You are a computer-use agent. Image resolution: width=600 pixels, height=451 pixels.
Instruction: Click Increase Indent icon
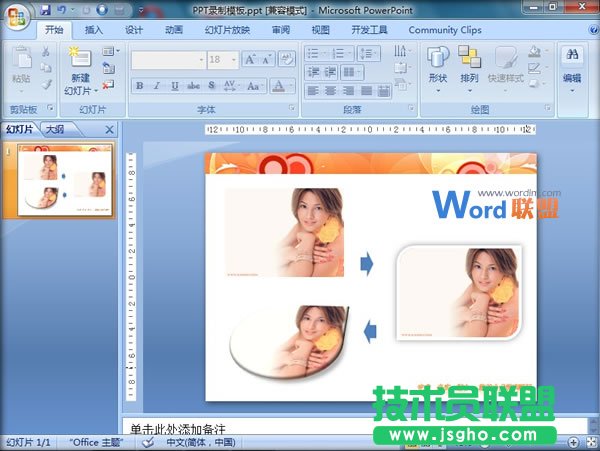pyautogui.click(x=330, y=72)
